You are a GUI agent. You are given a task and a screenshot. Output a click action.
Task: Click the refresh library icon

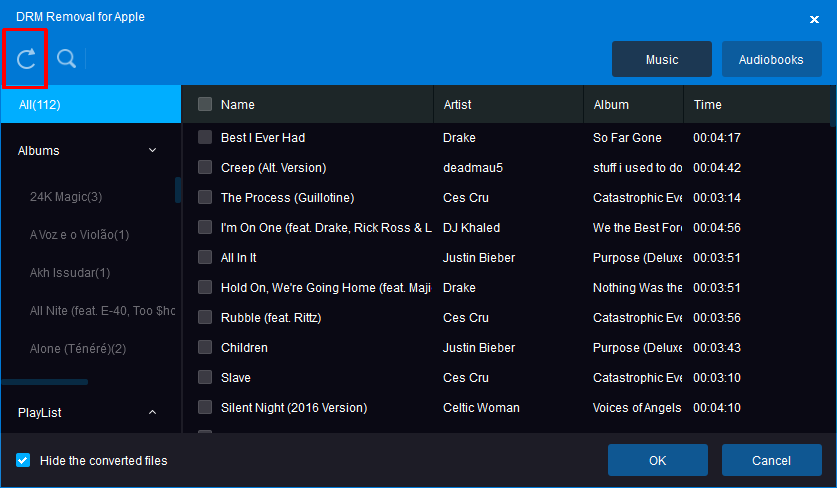(26, 59)
